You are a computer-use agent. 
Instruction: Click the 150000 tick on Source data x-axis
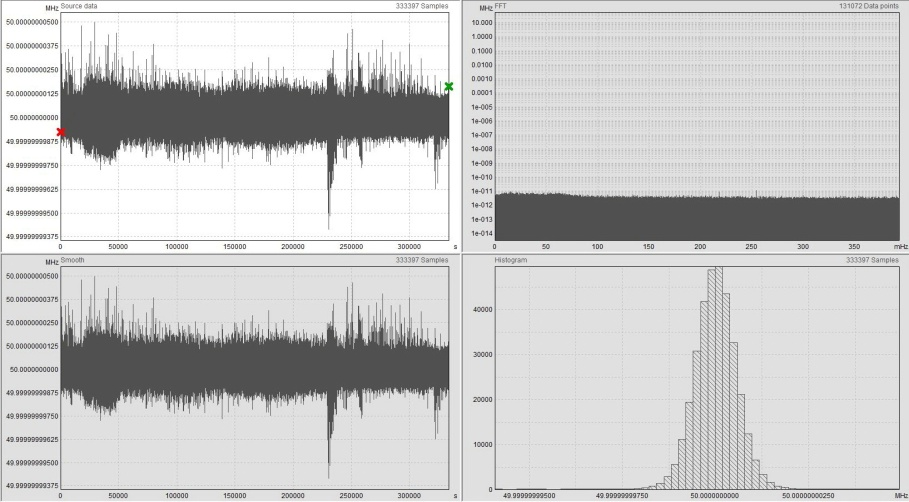point(235,246)
